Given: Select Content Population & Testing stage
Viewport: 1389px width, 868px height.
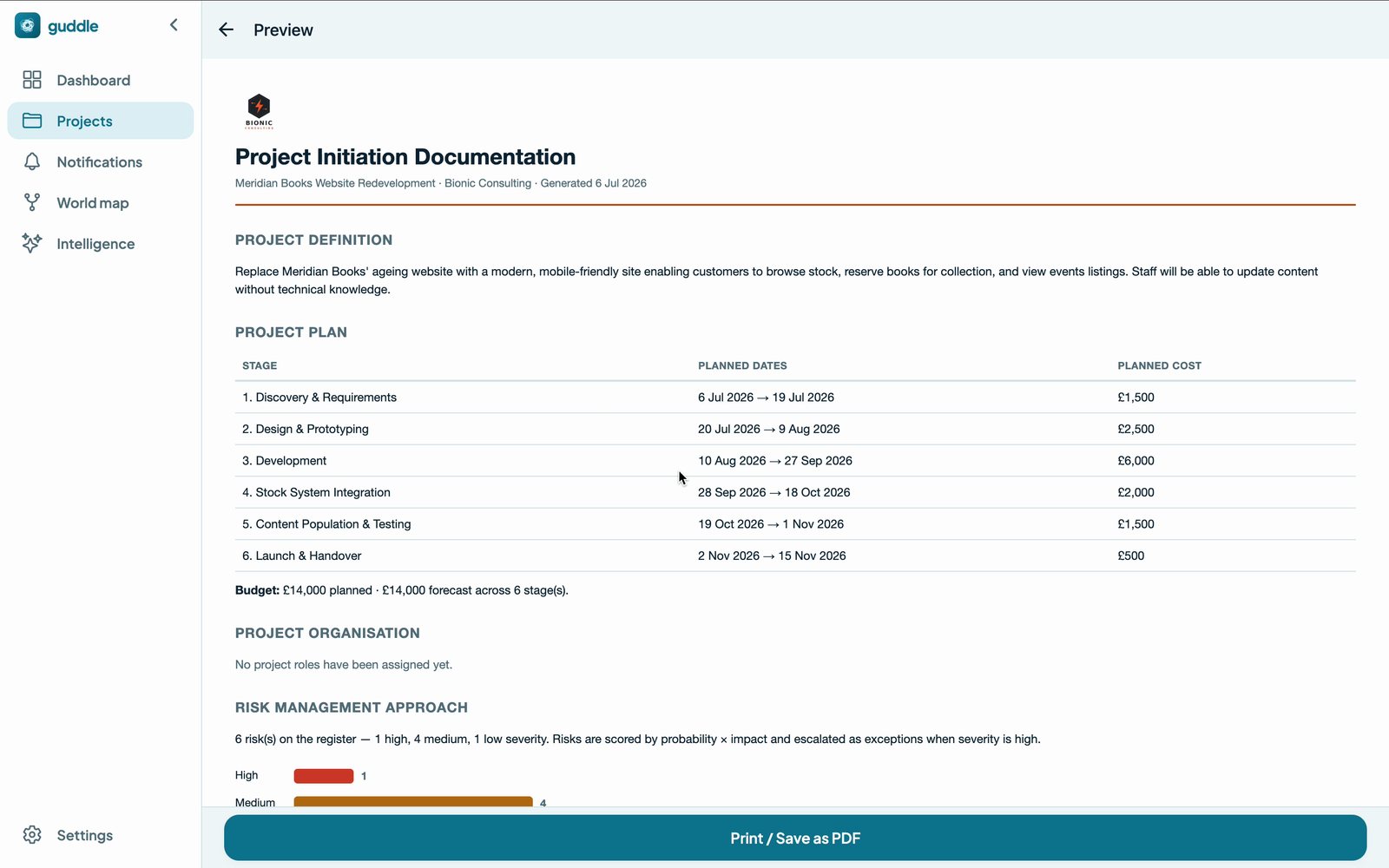Looking at the screenshot, I should click(795, 524).
